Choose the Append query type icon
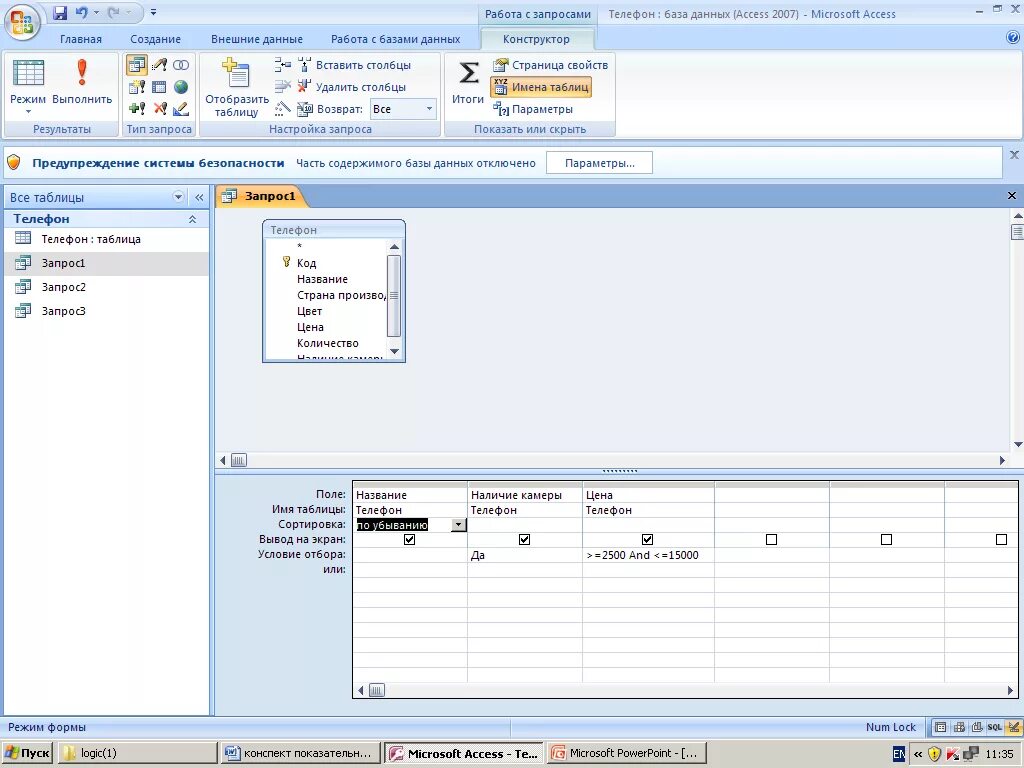 136,108
